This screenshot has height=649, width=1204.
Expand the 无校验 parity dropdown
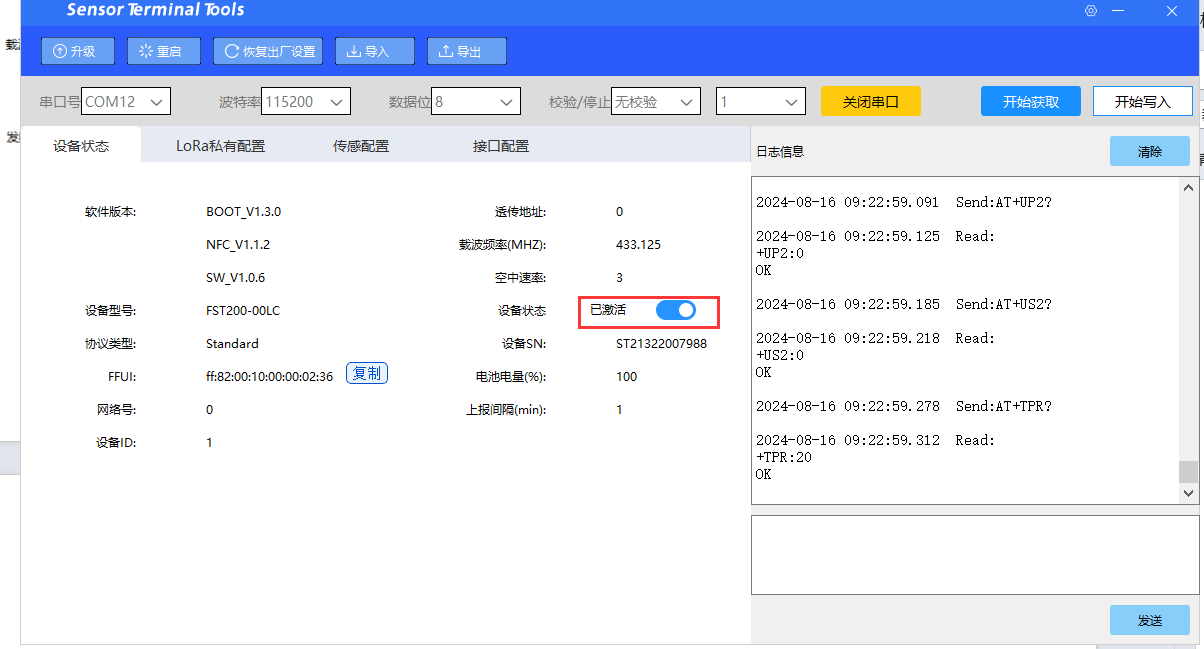(656, 101)
